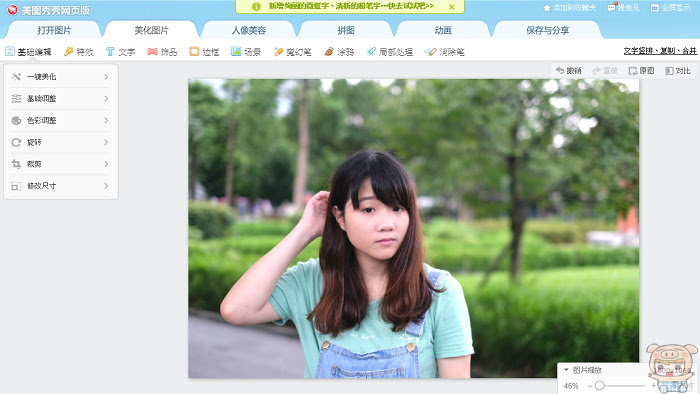
Task: Collapse the 图片缩放 zoom panel arrow
Action: (x=566, y=370)
